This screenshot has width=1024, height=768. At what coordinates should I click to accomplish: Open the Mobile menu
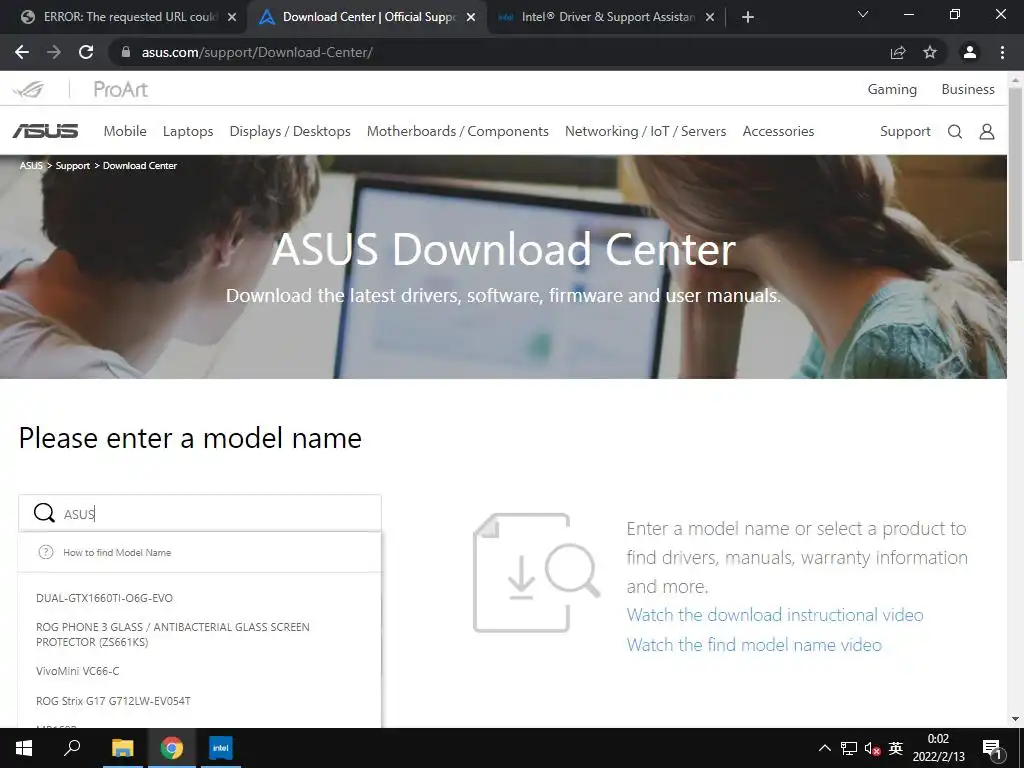pos(125,131)
